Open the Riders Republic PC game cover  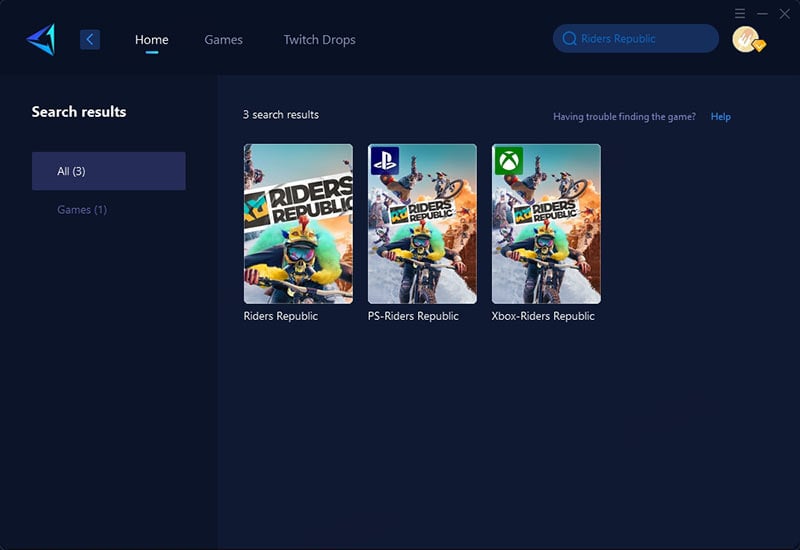(298, 224)
